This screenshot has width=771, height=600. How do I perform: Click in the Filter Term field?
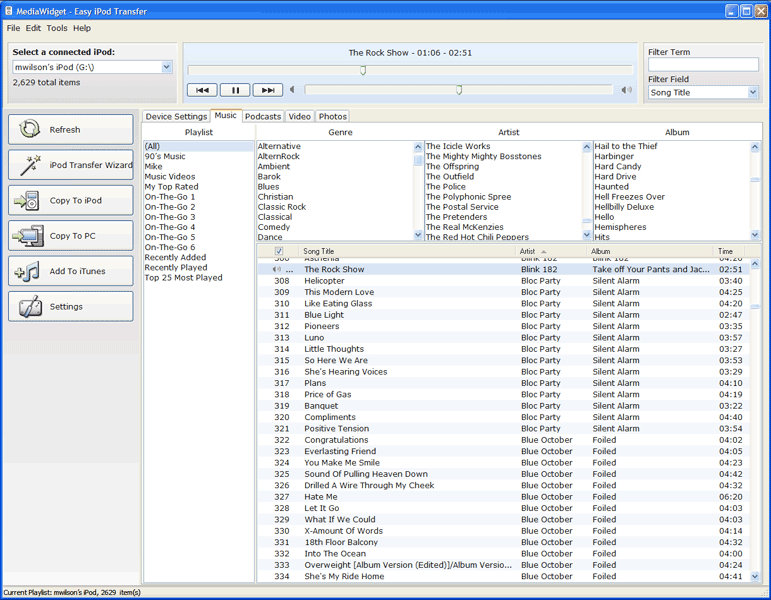[703, 64]
